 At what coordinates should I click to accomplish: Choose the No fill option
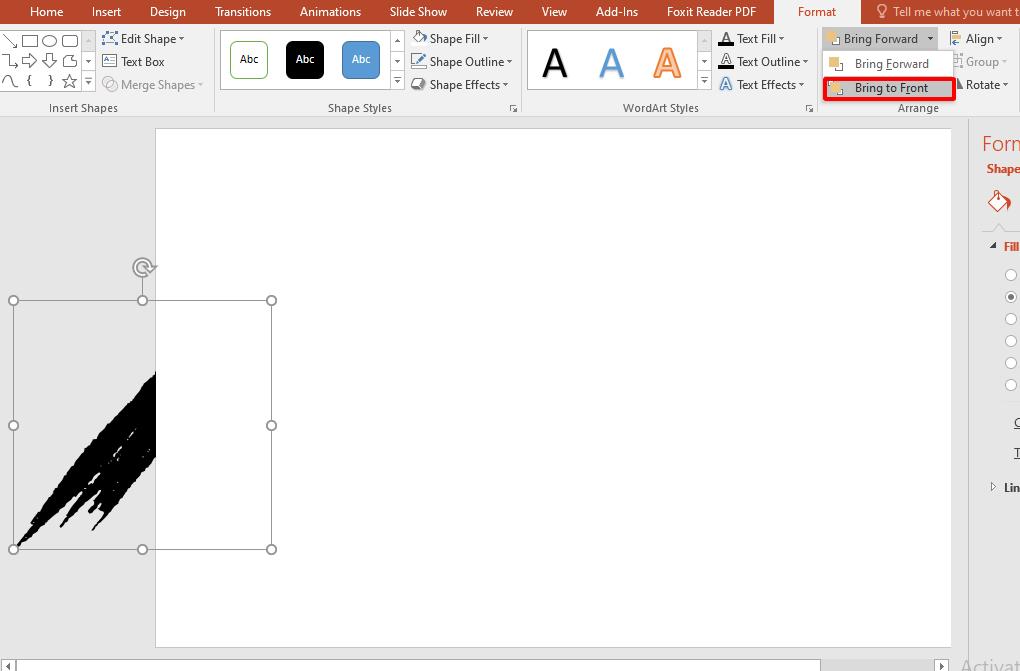1011,275
